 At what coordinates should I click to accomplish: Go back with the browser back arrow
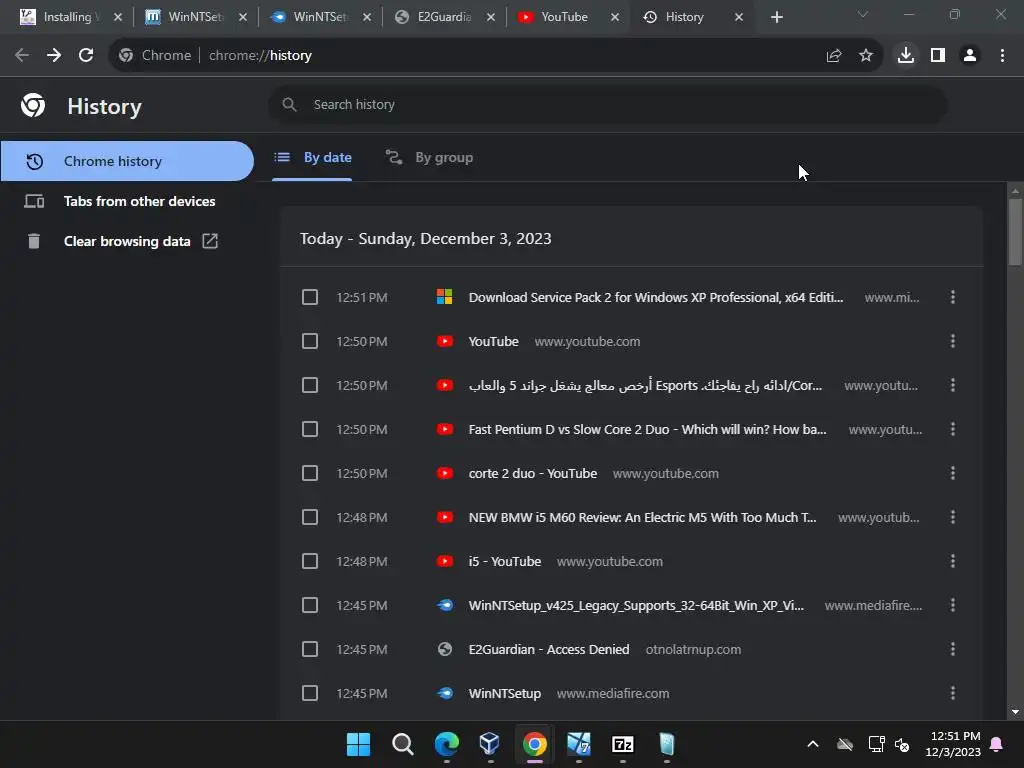22,56
